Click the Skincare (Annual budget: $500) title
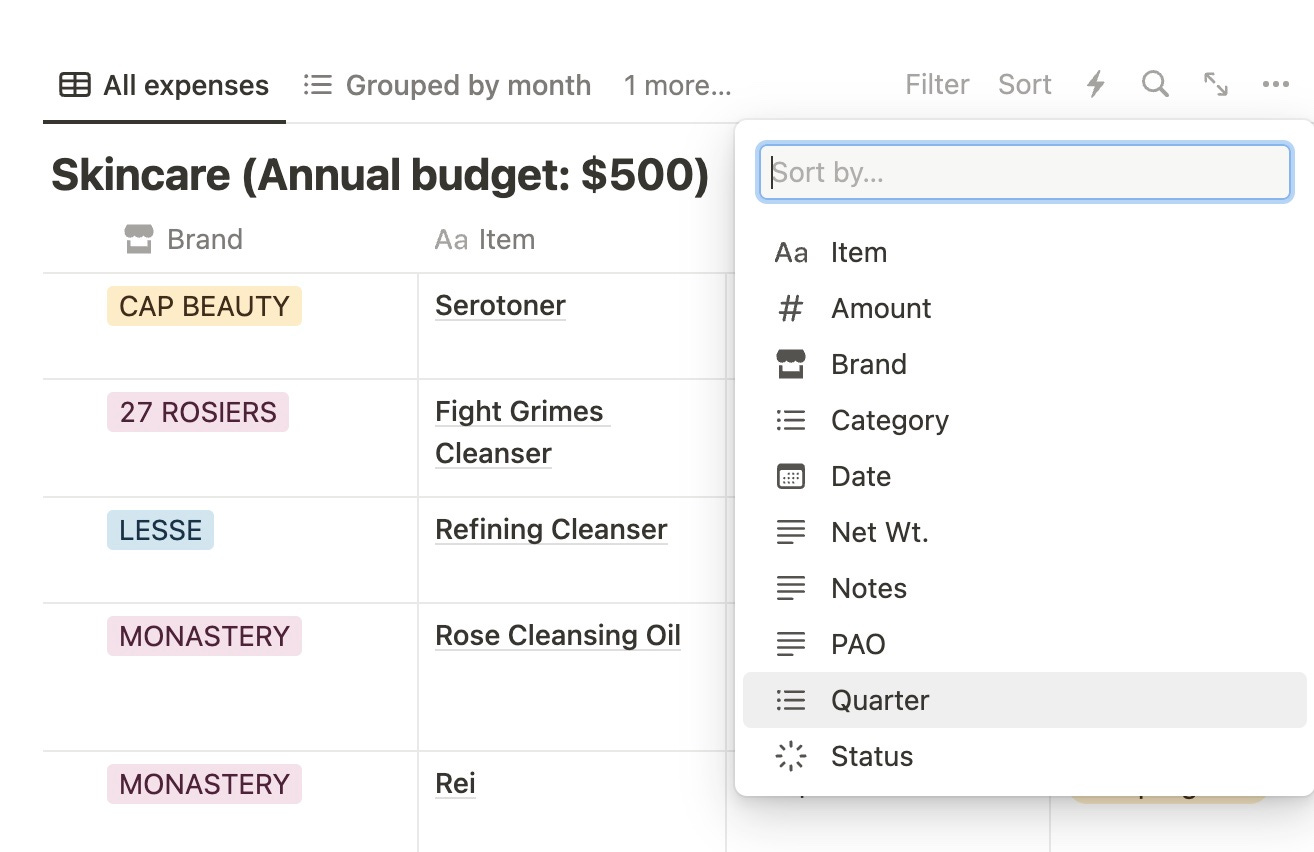 pyautogui.click(x=380, y=175)
